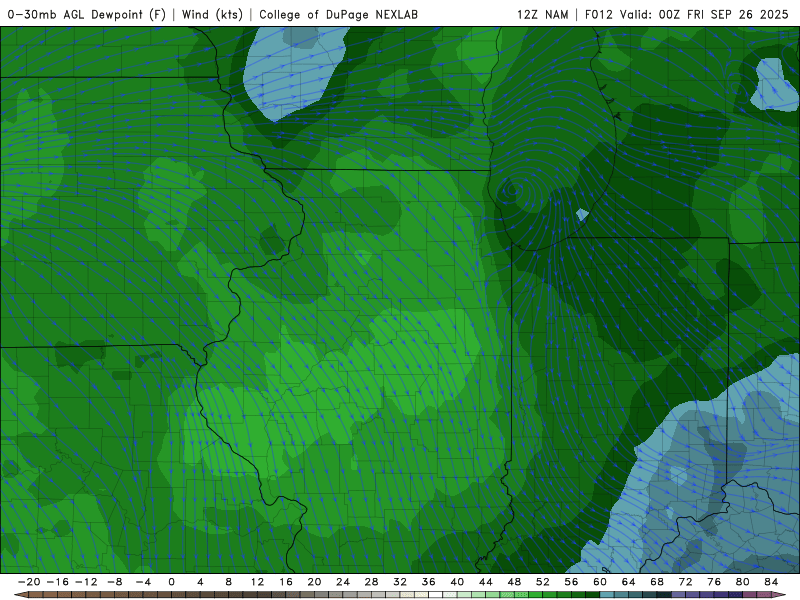
Task: Click the 44 value on the color scale
Action: coord(486,582)
